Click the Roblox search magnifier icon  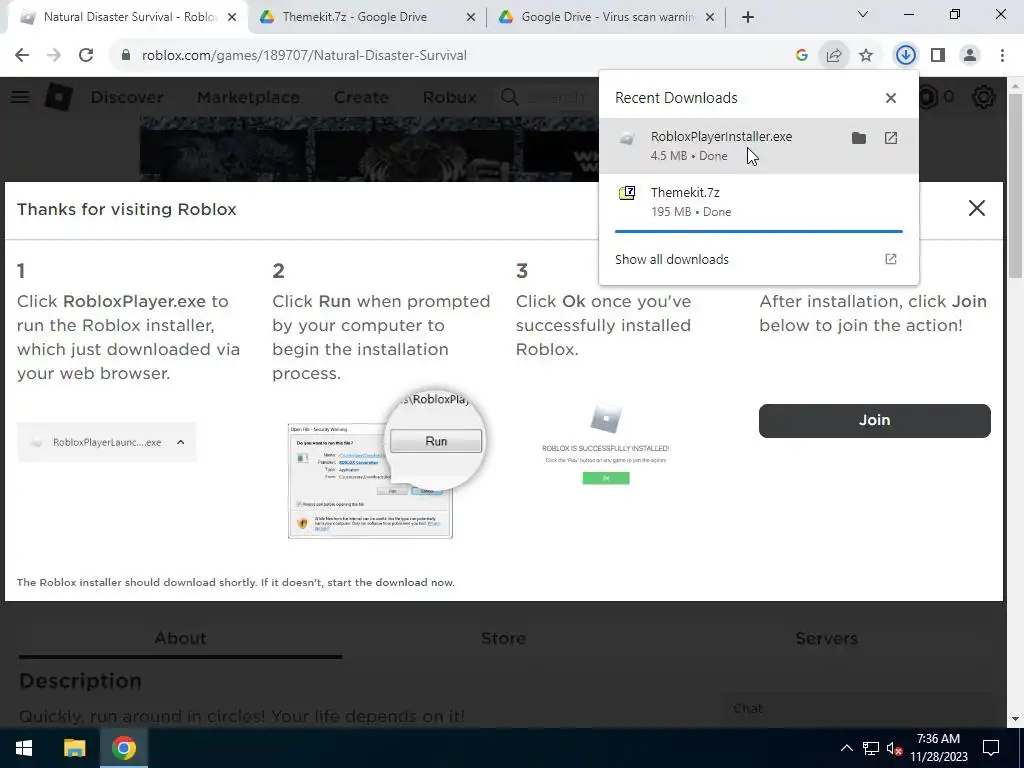509,97
